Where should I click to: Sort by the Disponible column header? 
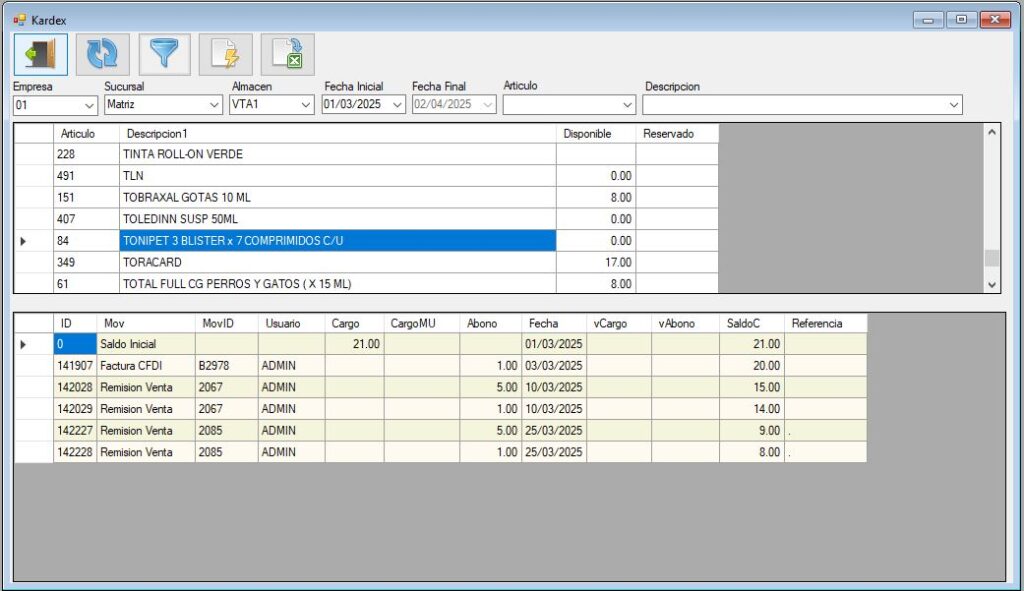point(596,133)
